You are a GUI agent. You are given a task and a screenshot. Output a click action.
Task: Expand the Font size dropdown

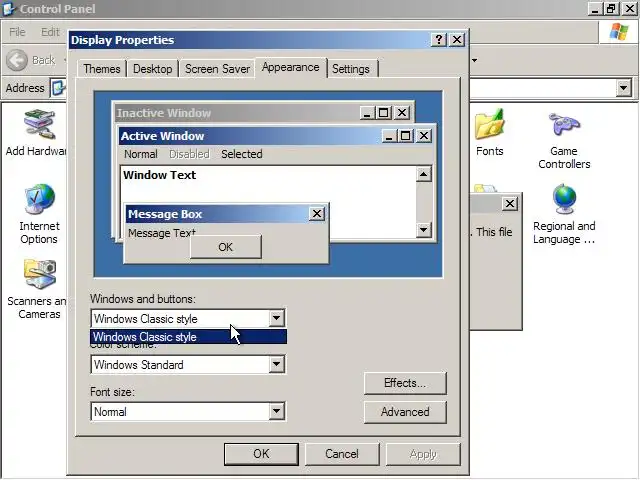(276, 411)
